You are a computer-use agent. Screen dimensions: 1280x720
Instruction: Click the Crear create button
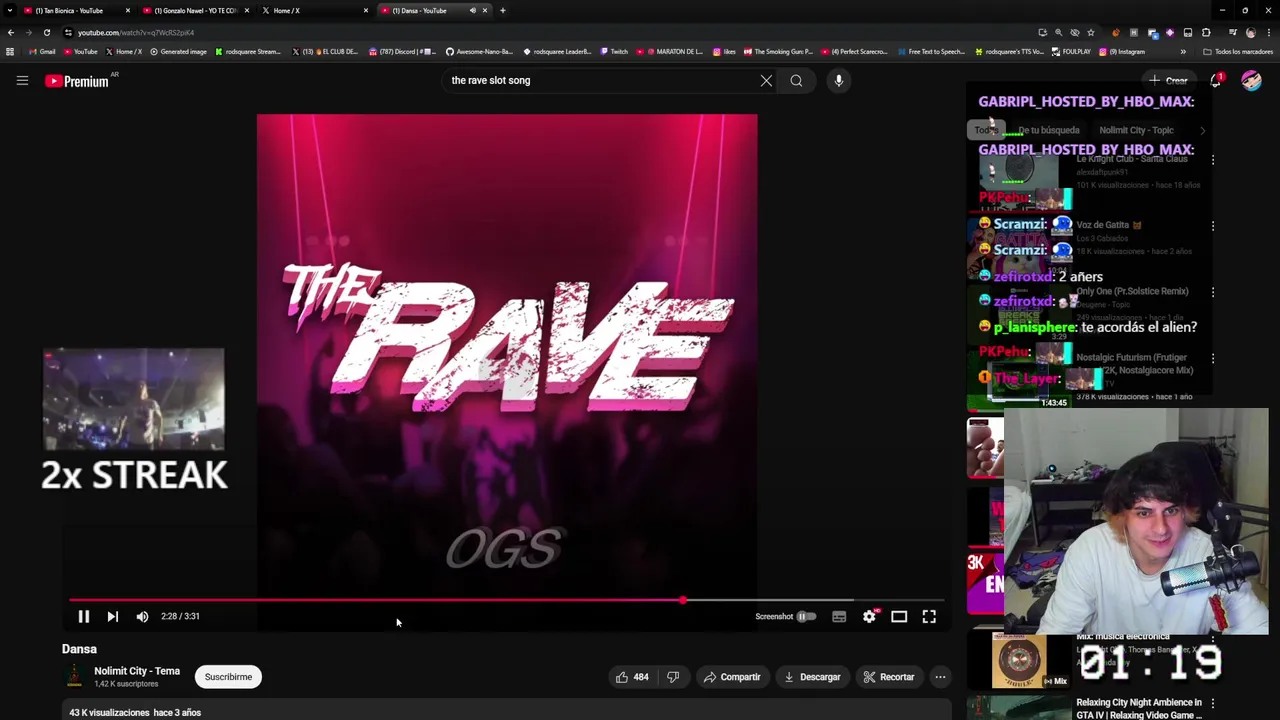(1169, 81)
